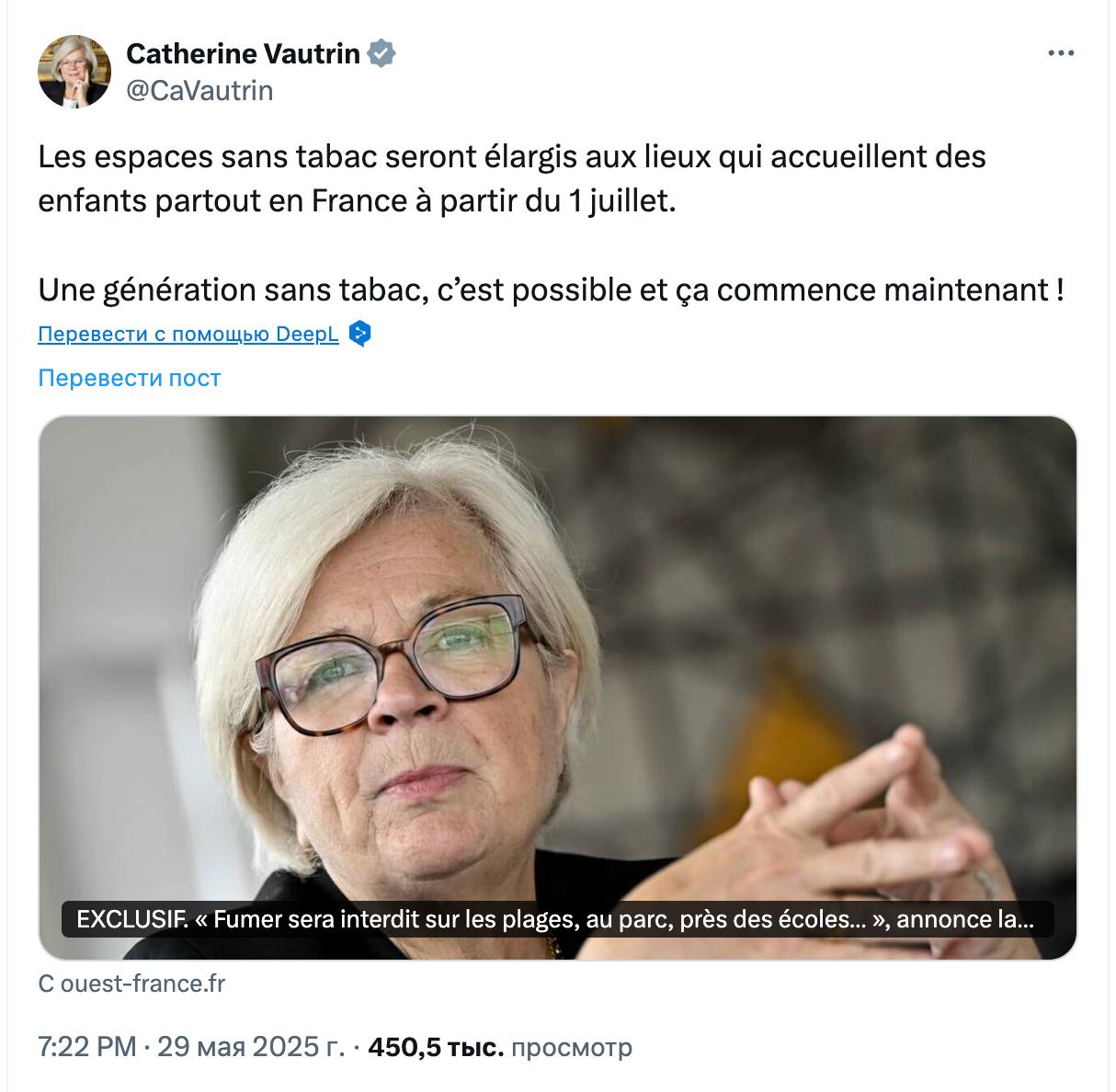Click the blue verified badge icon
The width and height of the screenshot is (1116, 1092).
381,53
